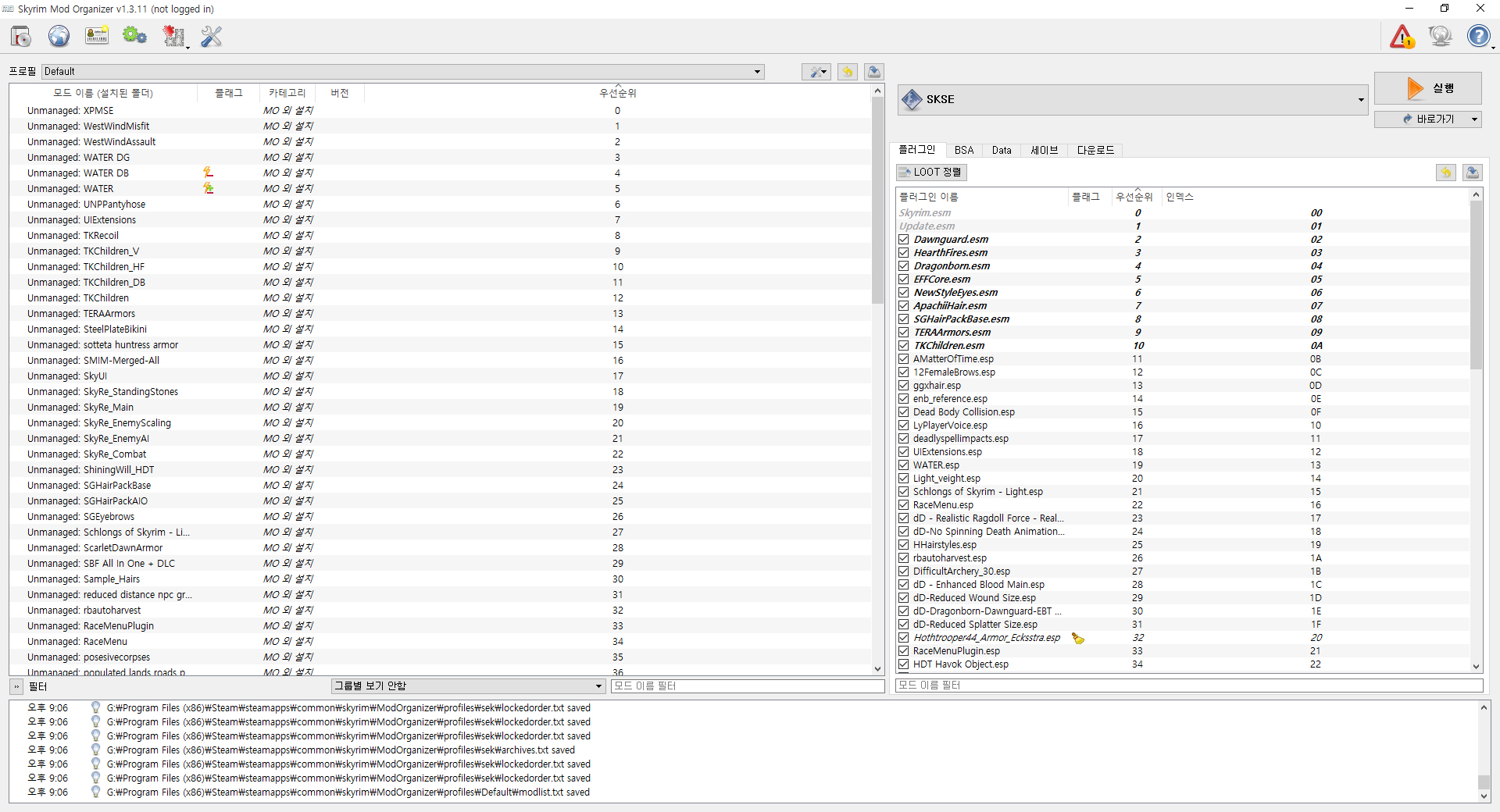
Task: Open the help icon dropdown arrow
Action: pyautogui.click(x=1493, y=48)
